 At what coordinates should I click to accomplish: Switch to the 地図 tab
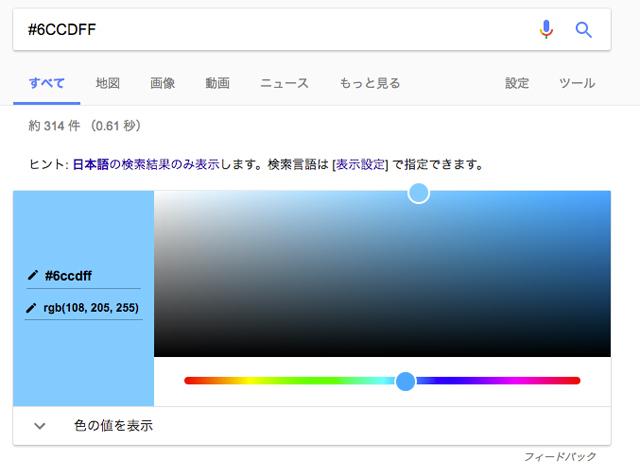(108, 83)
